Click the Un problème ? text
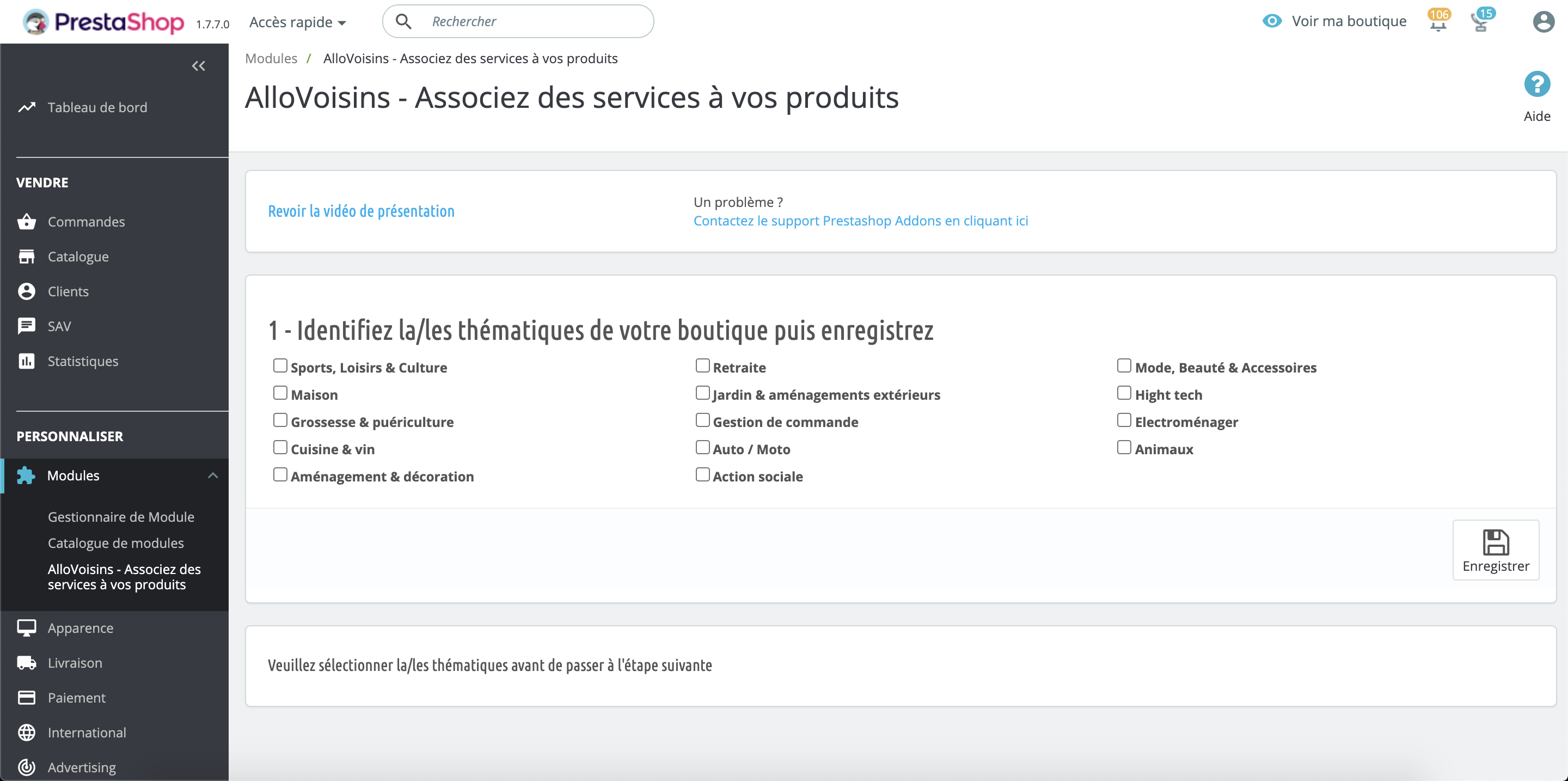 point(738,202)
